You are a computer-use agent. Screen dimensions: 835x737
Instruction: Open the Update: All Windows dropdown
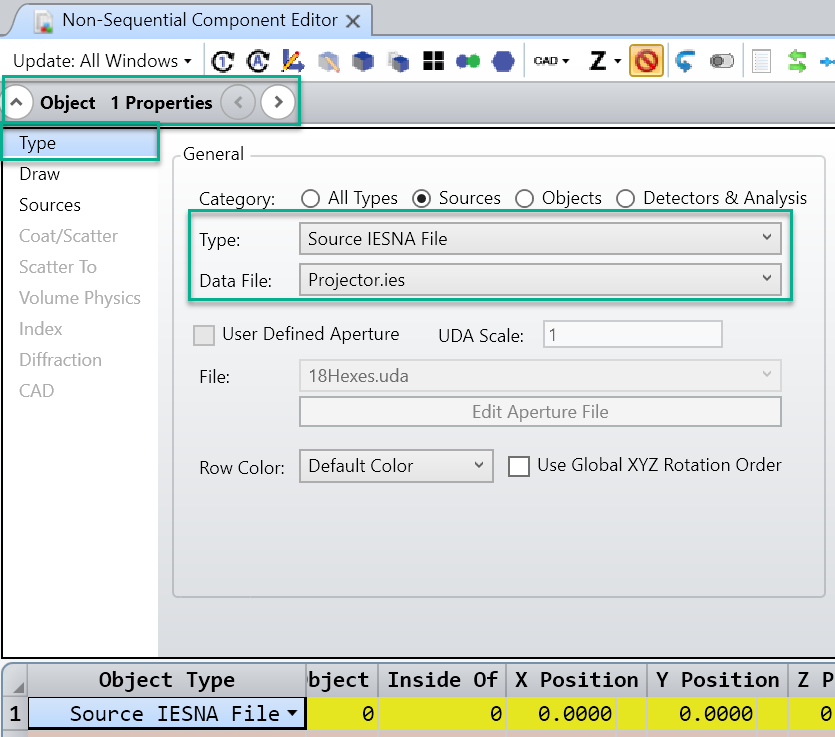coord(102,61)
